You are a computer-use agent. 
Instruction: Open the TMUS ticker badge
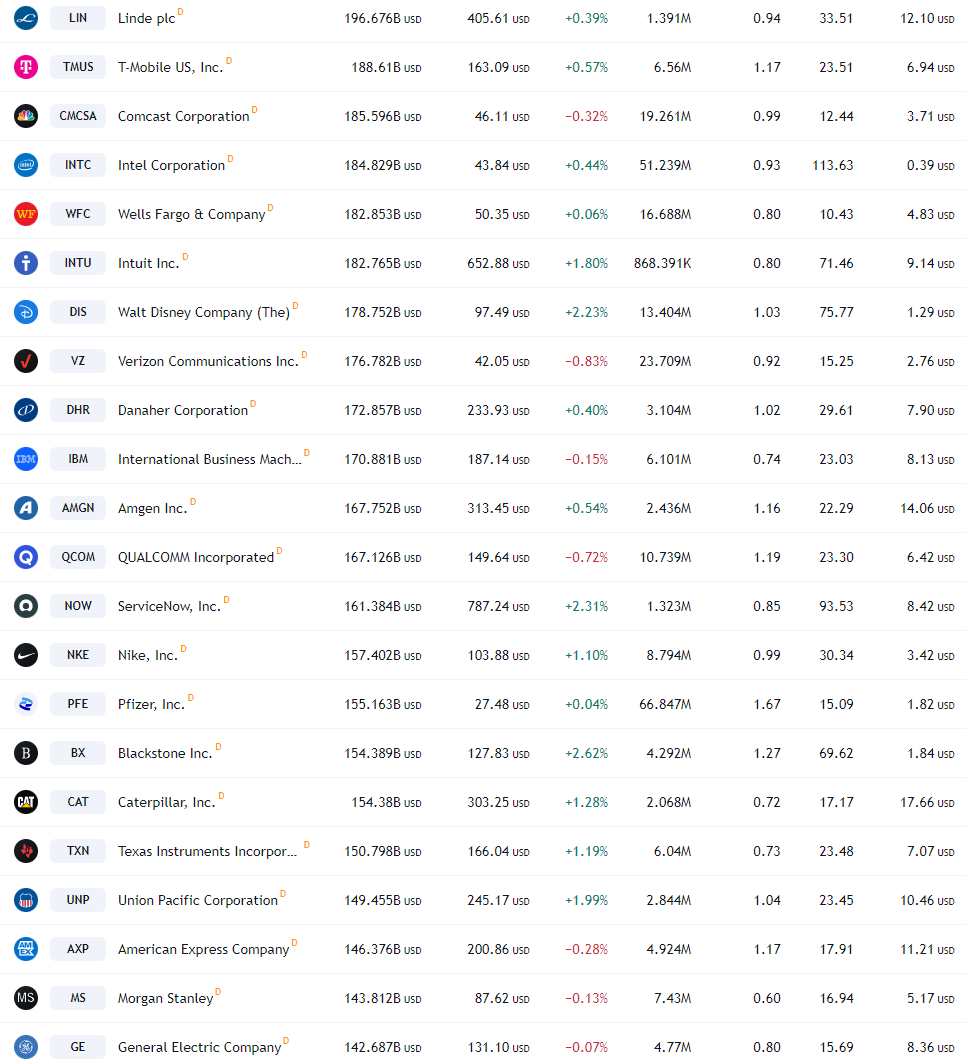78,67
